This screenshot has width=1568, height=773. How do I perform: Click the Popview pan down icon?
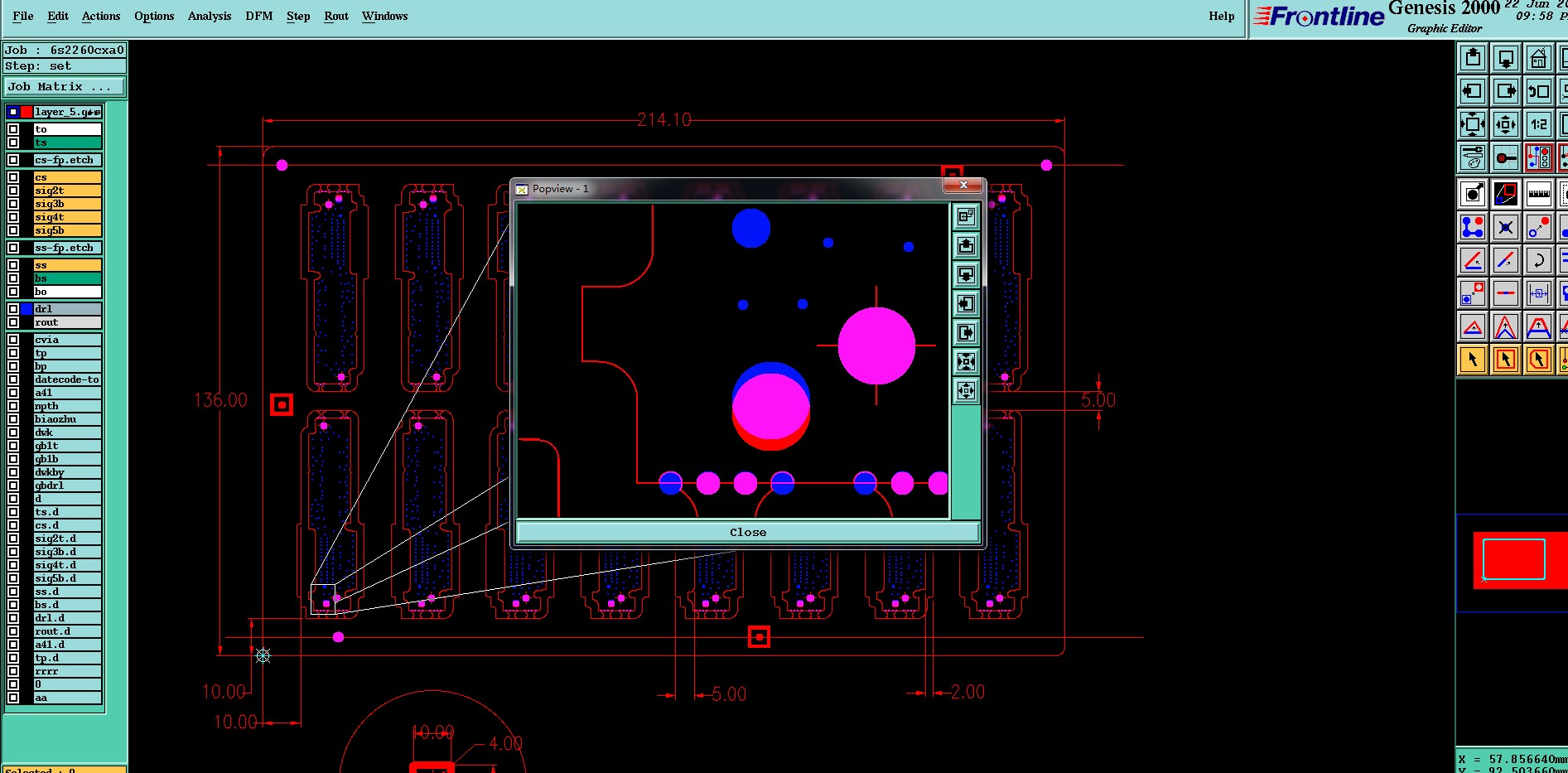966,275
